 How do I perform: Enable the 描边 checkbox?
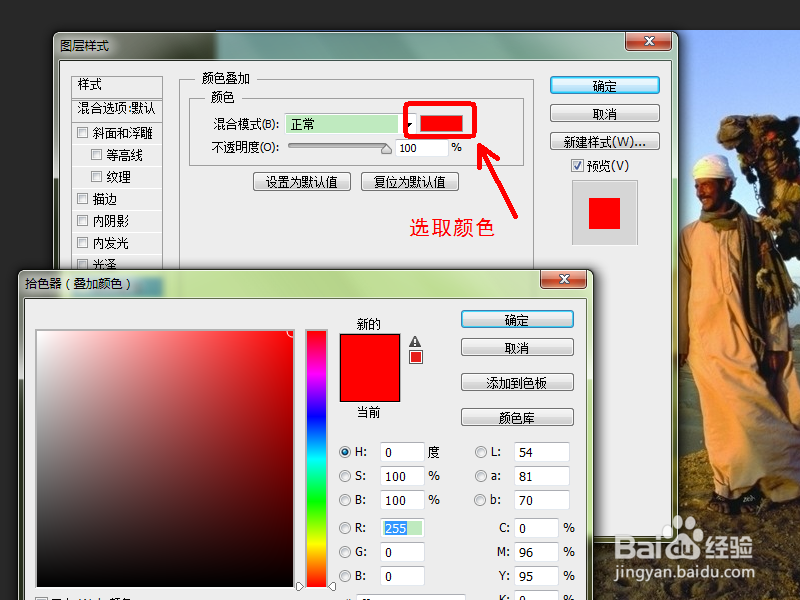pyautogui.click(x=82, y=198)
